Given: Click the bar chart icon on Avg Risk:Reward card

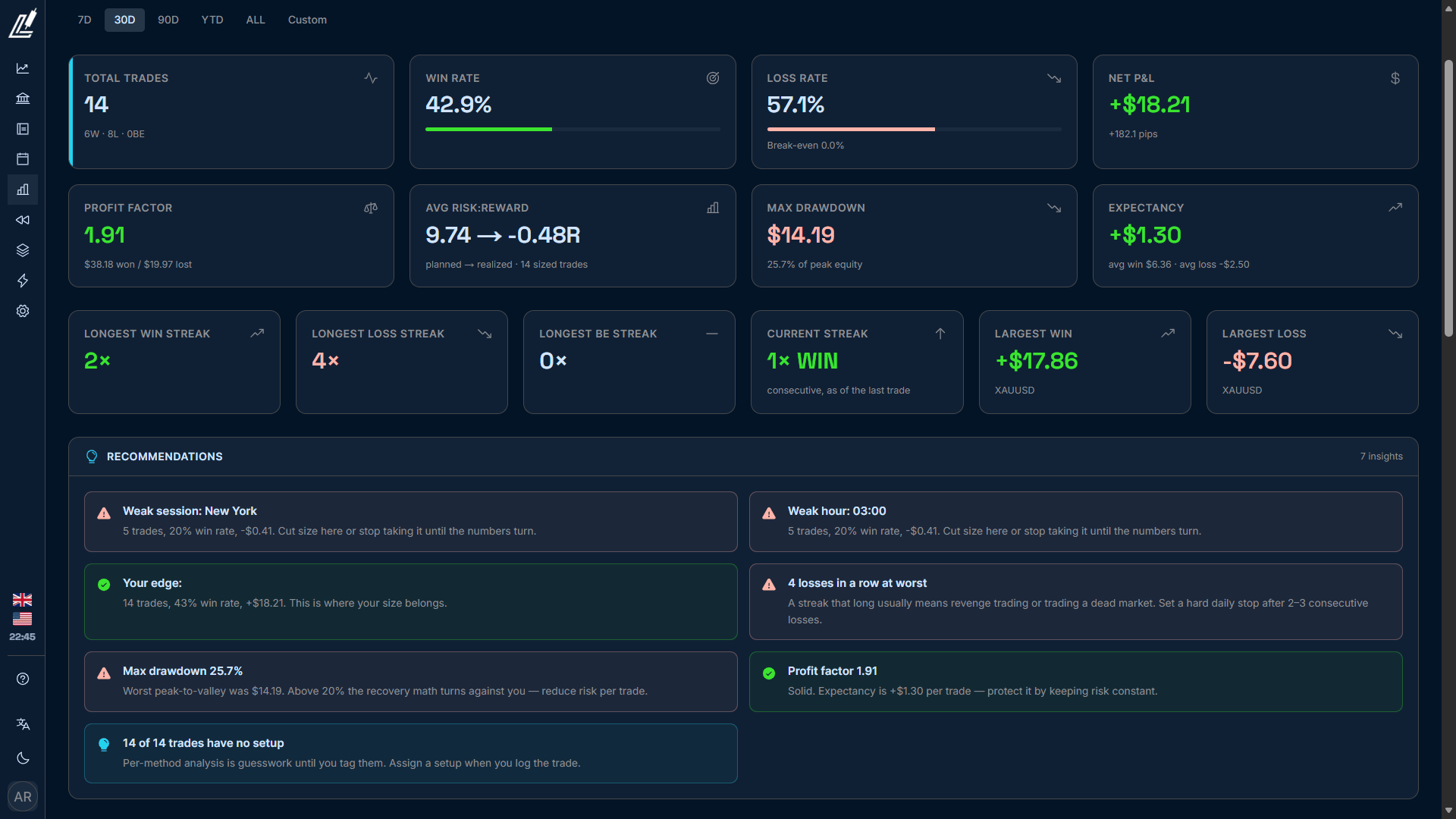Looking at the screenshot, I should coord(713,208).
